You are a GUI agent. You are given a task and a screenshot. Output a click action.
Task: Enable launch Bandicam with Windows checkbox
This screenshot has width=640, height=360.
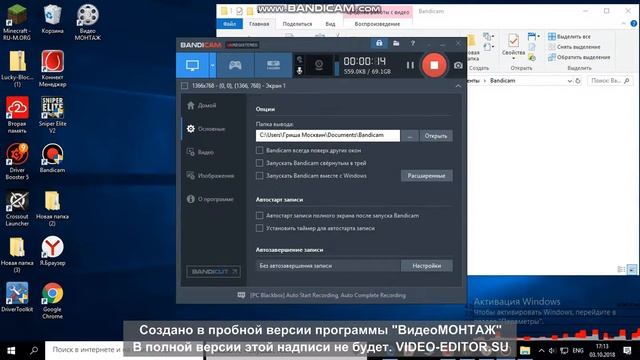pyautogui.click(x=259, y=176)
